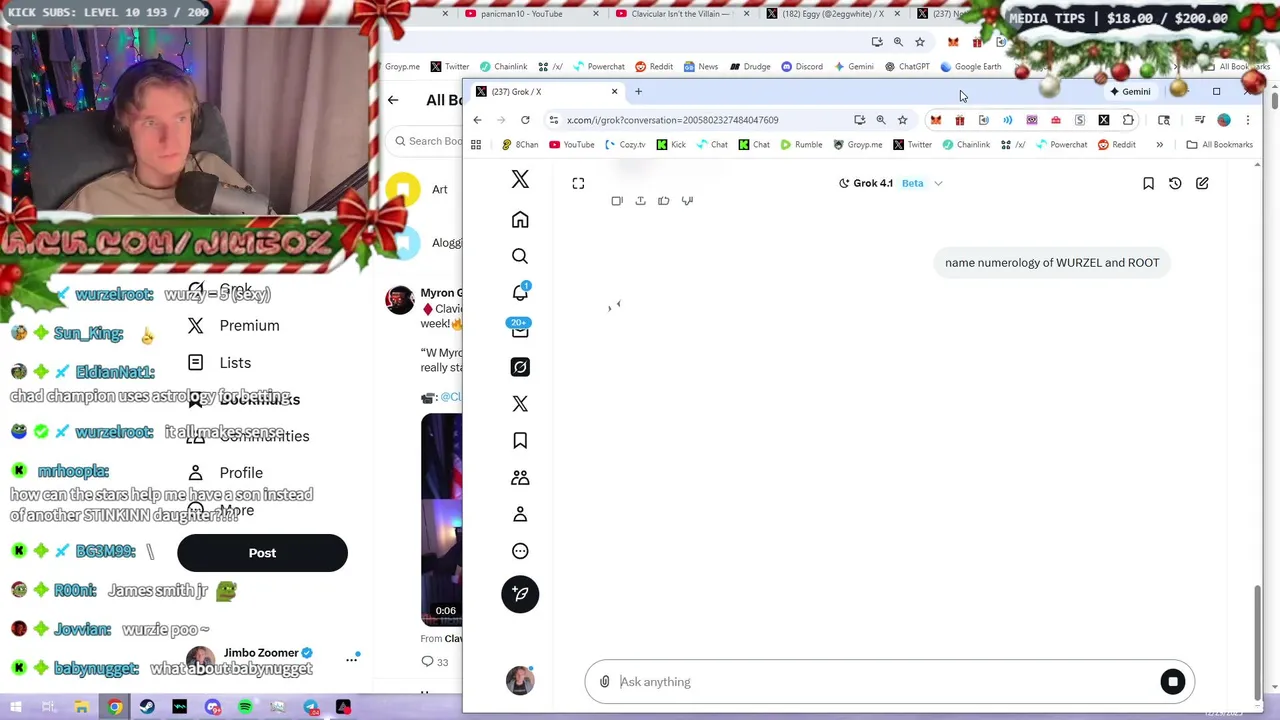Open Messages icon with 20+ badge
The width and height of the screenshot is (1280, 720).
[520, 329]
